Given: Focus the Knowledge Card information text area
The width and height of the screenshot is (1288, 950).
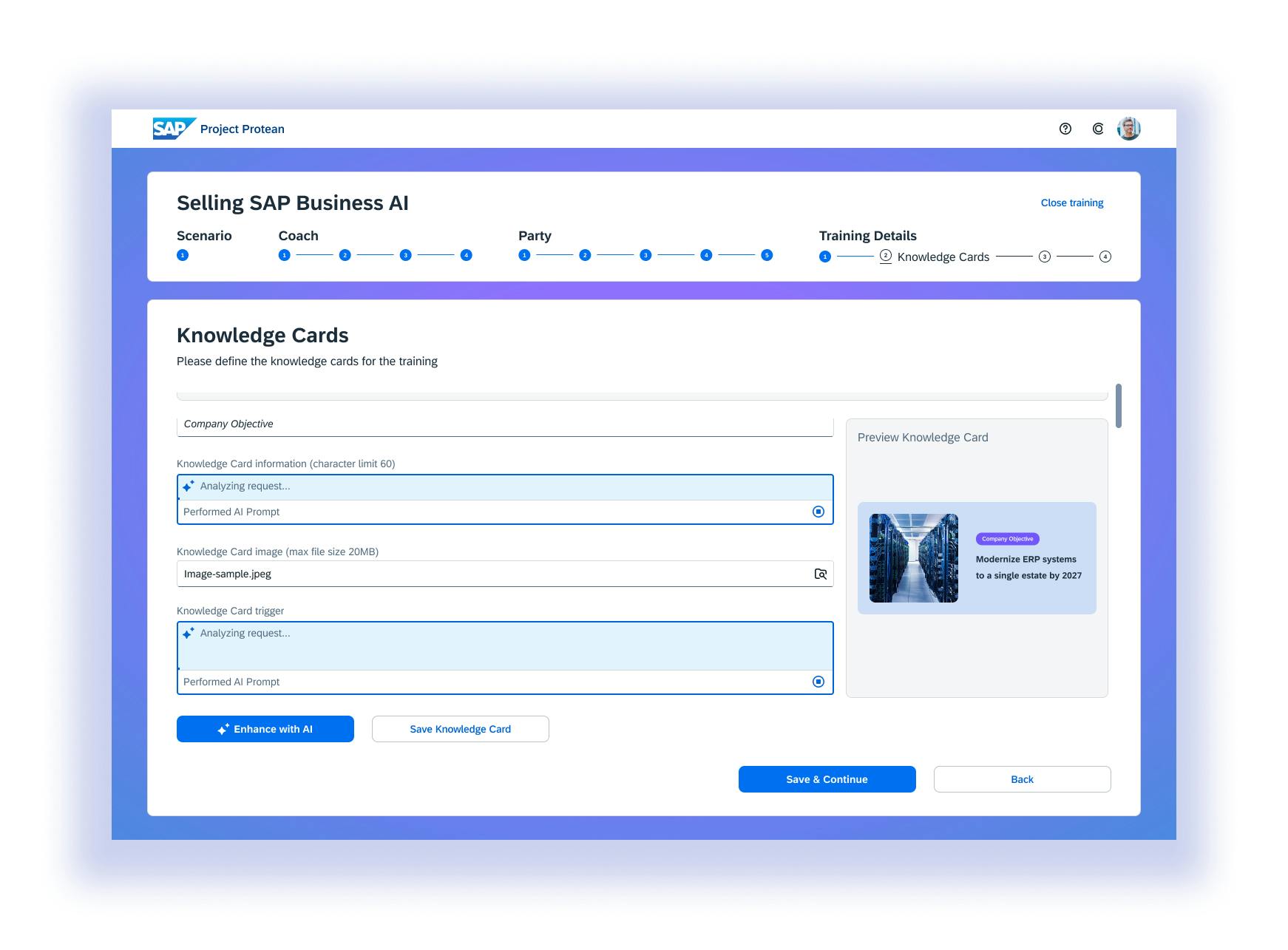Looking at the screenshot, I should pyautogui.click(x=505, y=486).
